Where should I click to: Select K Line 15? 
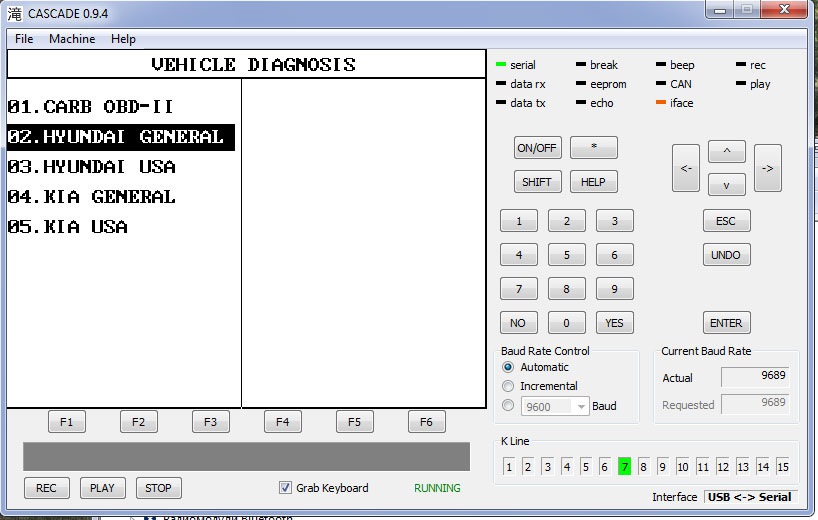click(783, 466)
